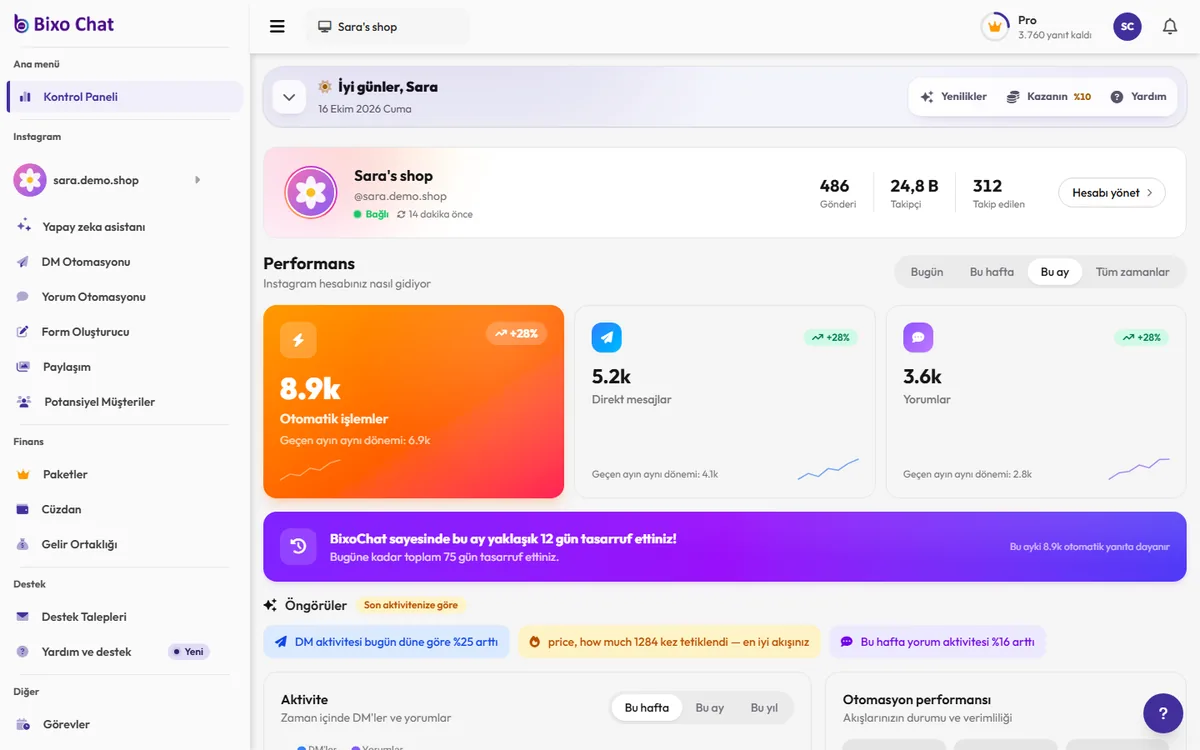Screen dimensions: 1200x750
Task: Open the Sara's shop workspace selector
Action: (x=387, y=27)
